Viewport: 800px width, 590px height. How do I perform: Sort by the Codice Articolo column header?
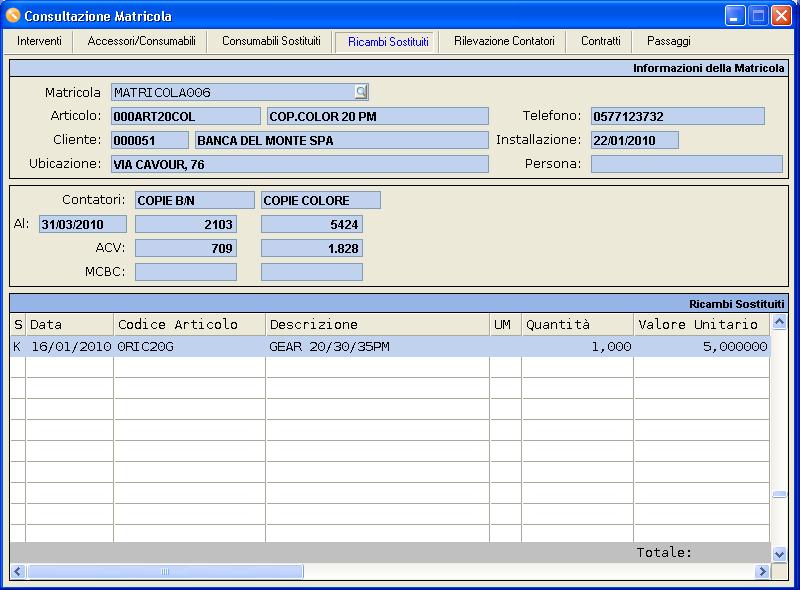189,324
